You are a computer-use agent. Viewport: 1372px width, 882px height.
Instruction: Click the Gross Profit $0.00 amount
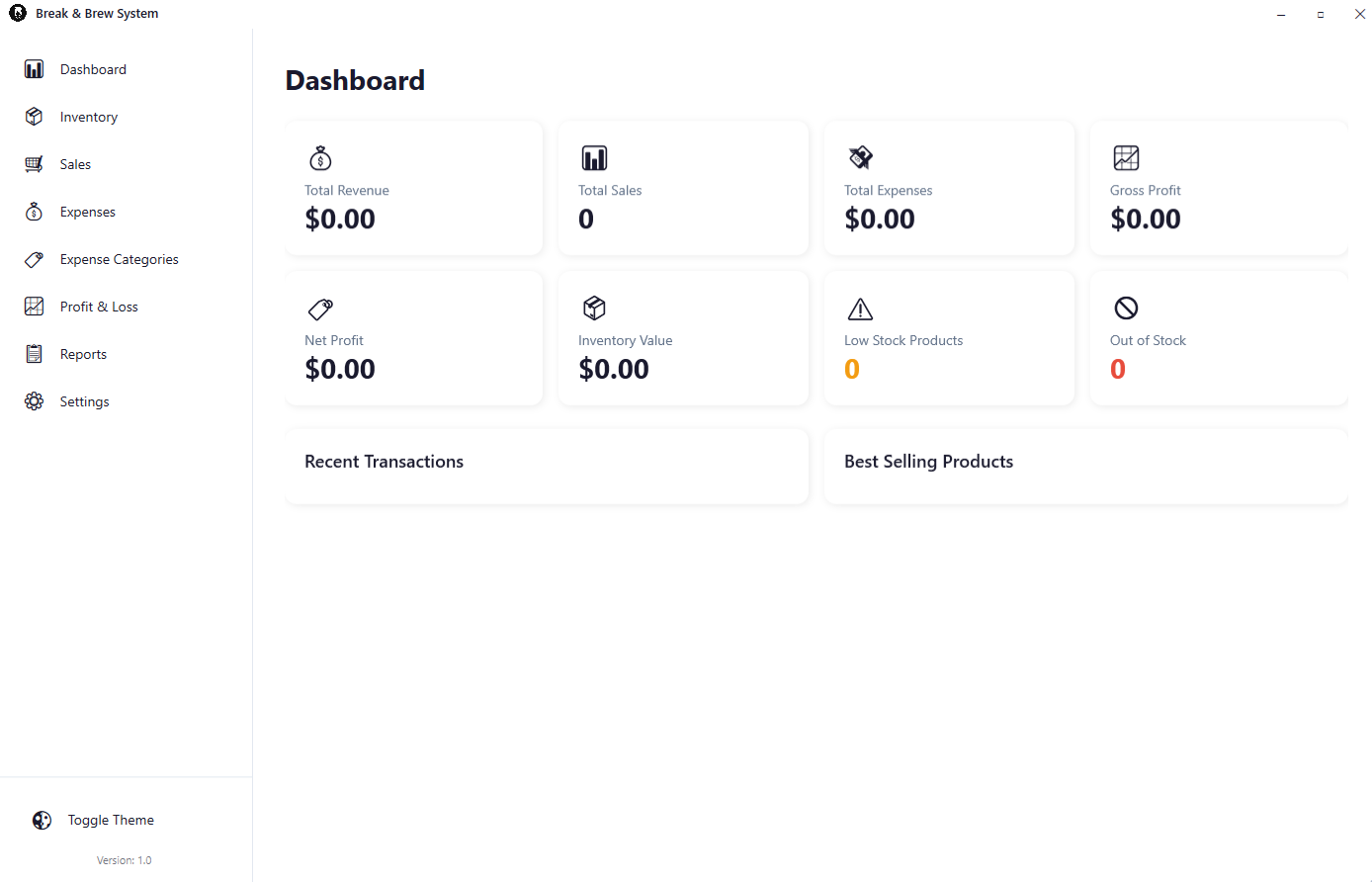click(x=1146, y=219)
